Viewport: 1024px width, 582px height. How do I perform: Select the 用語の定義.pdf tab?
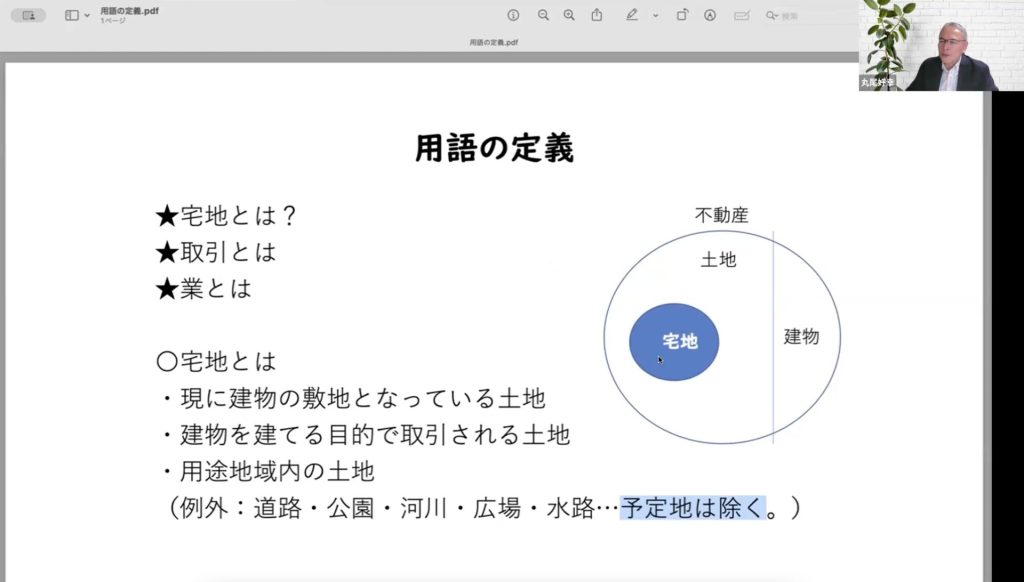pos(494,43)
